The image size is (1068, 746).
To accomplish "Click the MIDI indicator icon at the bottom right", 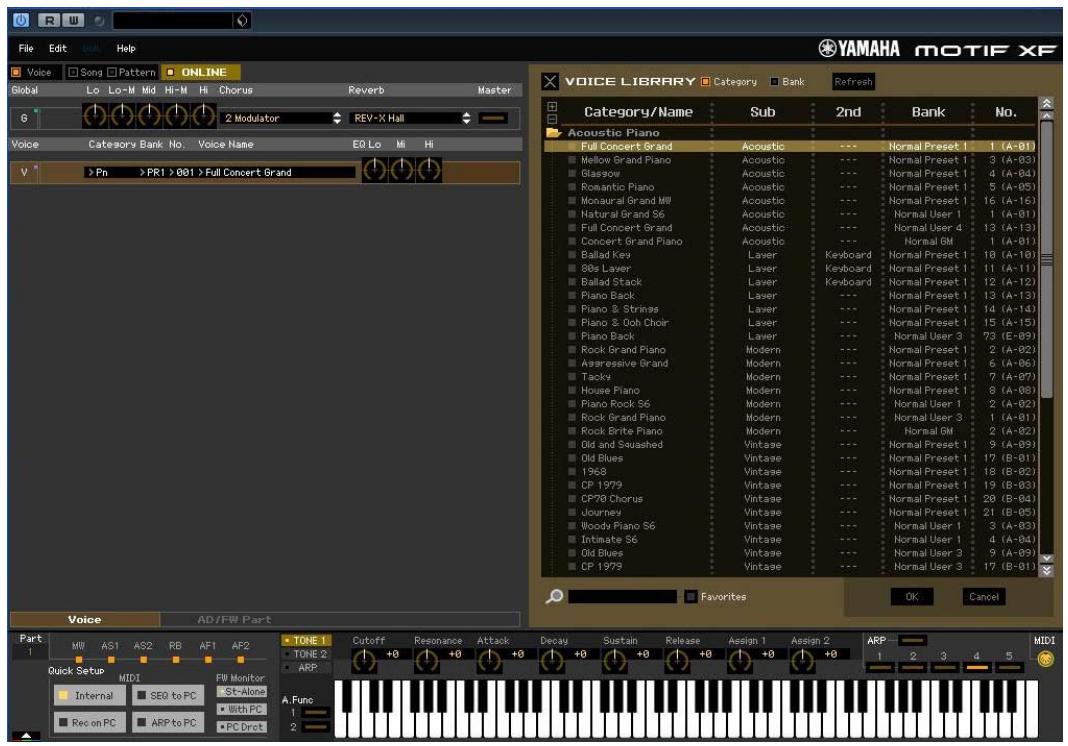I will pos(1045,659).
